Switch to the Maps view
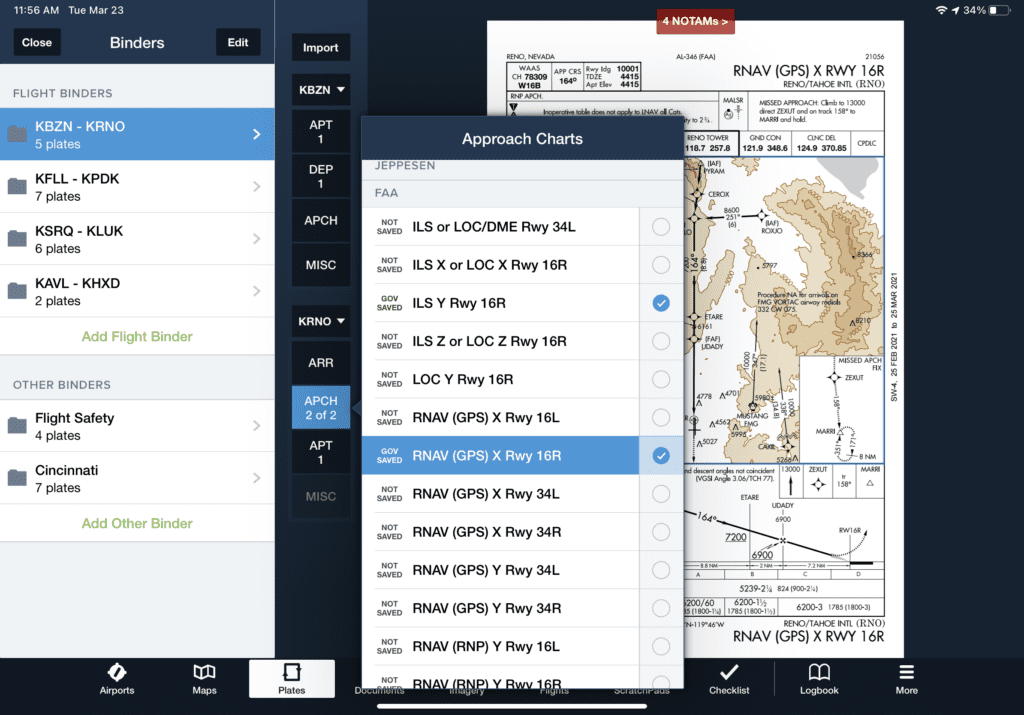The width and height of the screenshot is (1024, 715). point(204,680)
